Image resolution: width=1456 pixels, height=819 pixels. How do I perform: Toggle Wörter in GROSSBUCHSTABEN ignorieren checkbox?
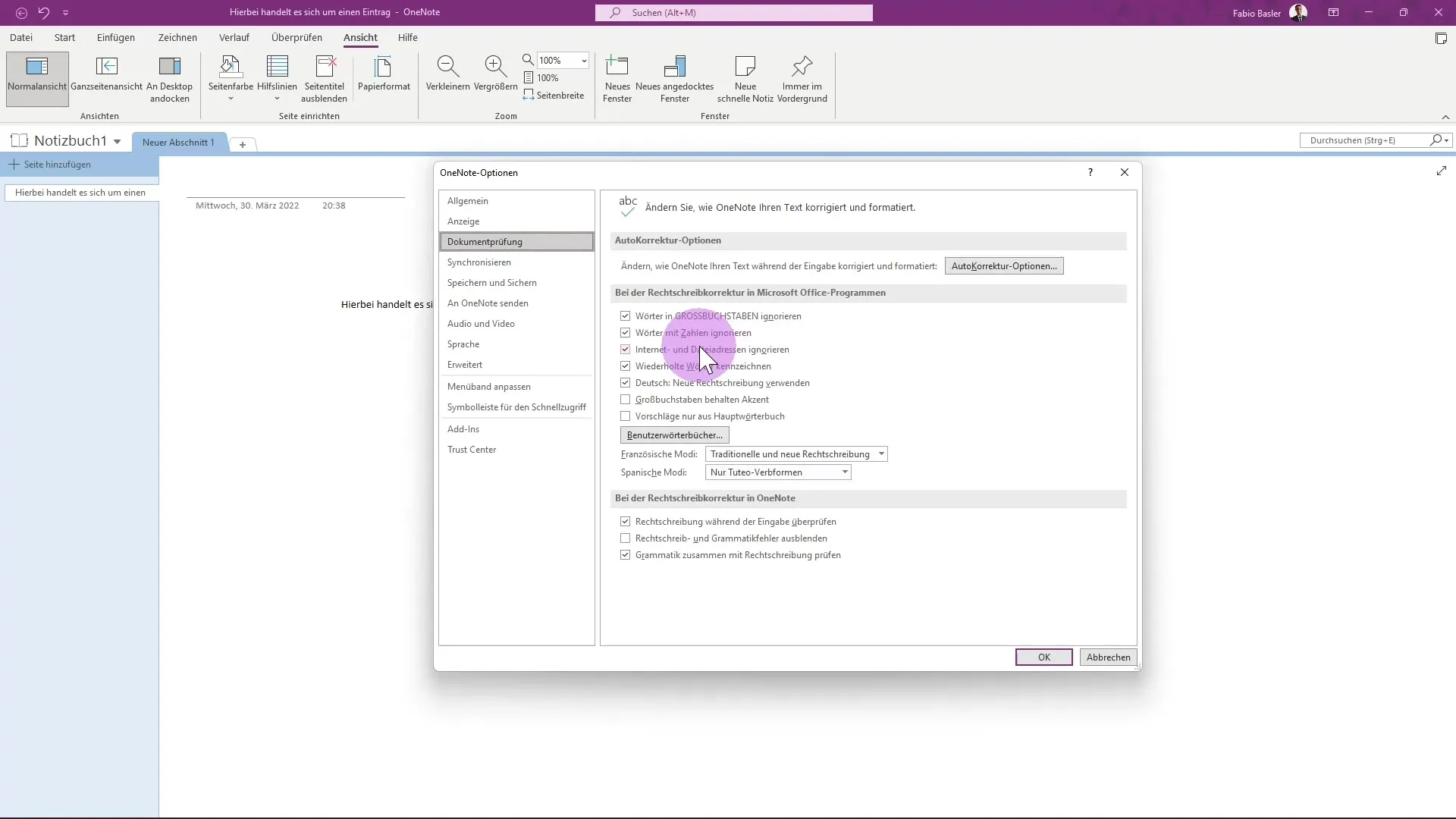625,316
